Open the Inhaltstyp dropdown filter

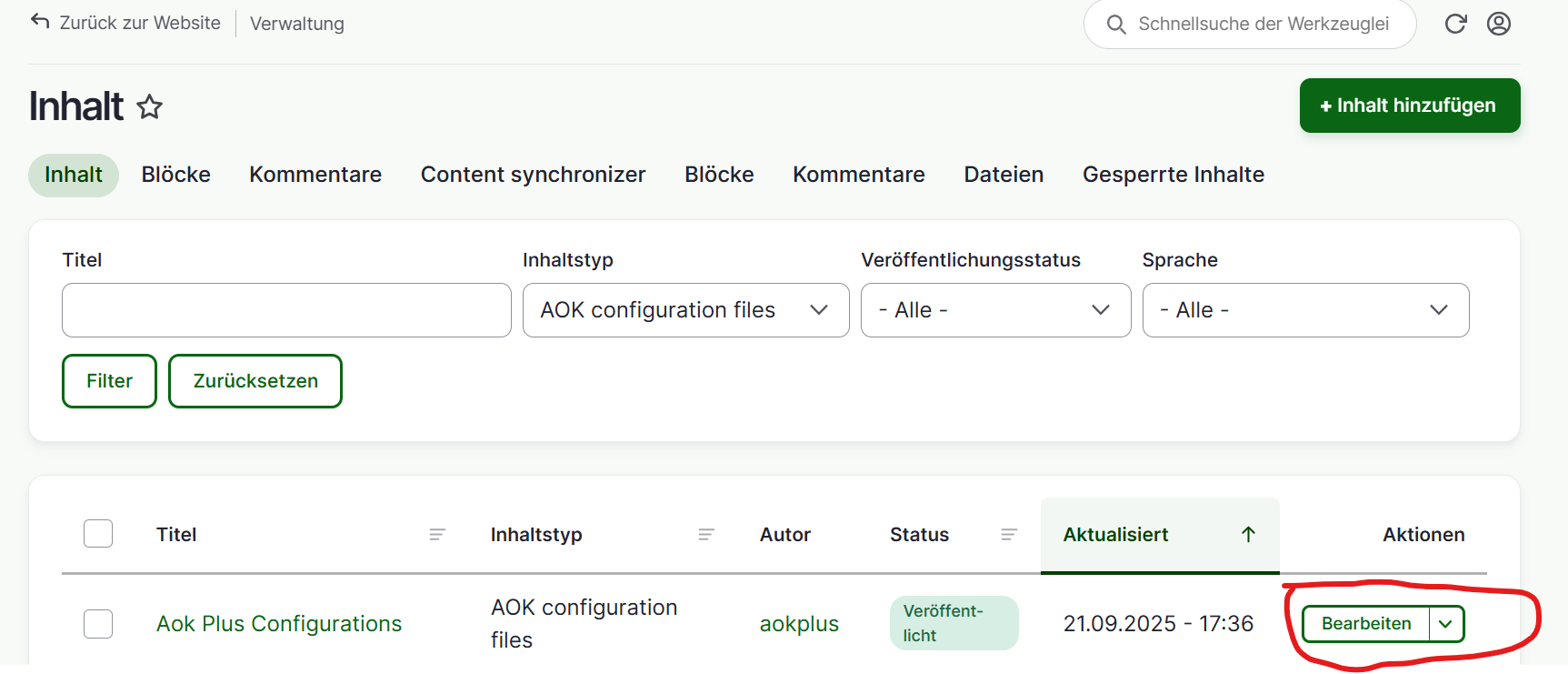(x=685, y=310)
